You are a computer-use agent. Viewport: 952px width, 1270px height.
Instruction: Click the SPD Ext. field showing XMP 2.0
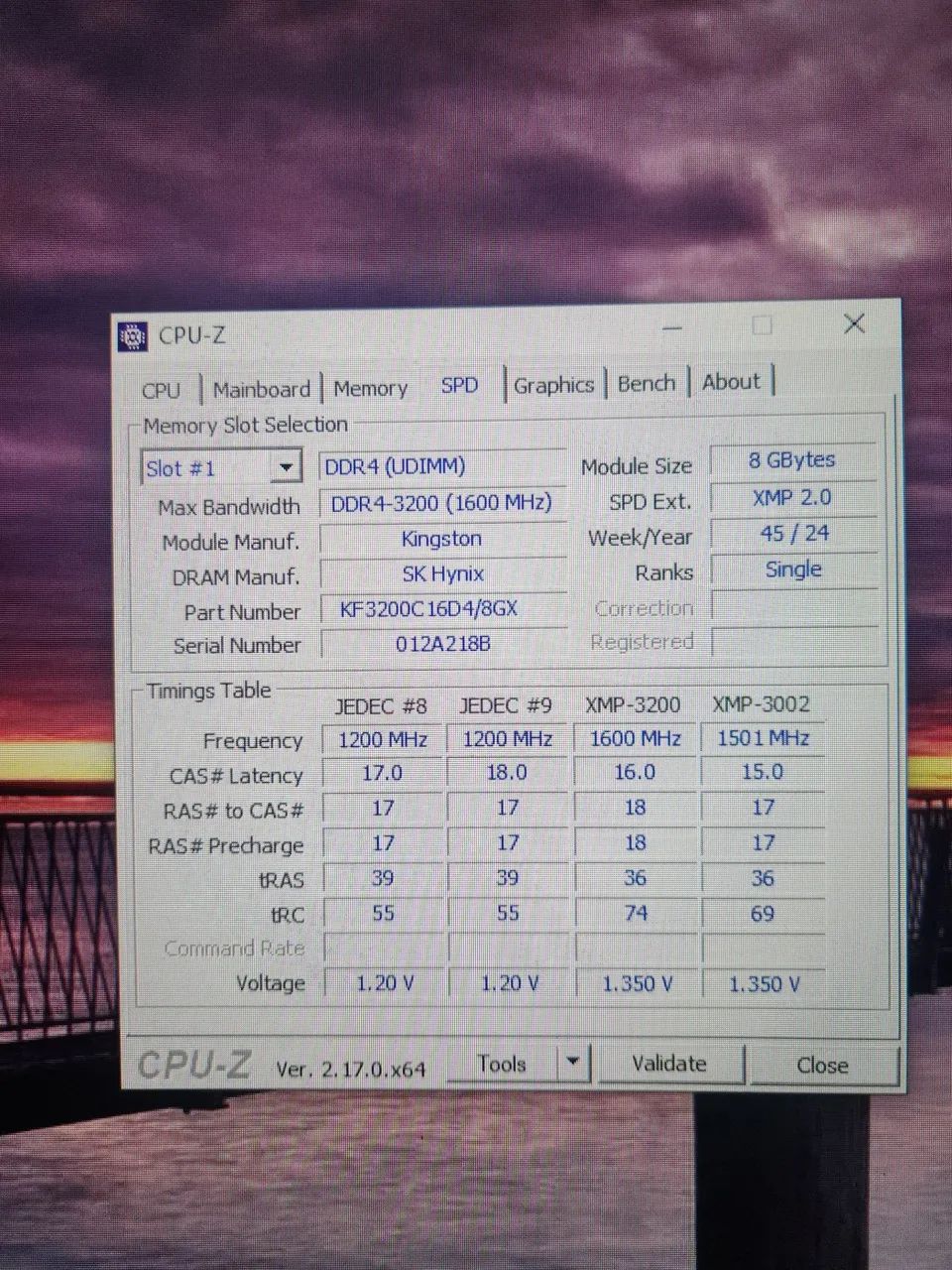pos(792,497)
